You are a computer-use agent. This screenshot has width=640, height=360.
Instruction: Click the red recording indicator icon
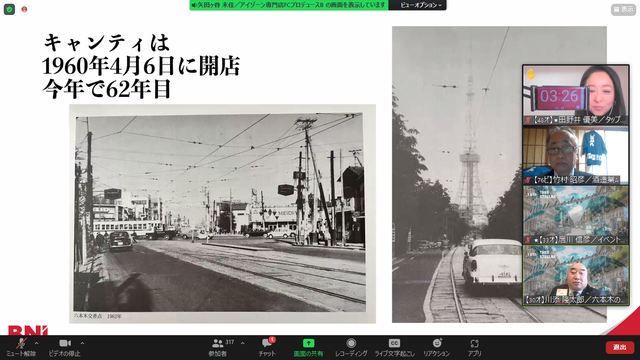(x=24, y=9)
